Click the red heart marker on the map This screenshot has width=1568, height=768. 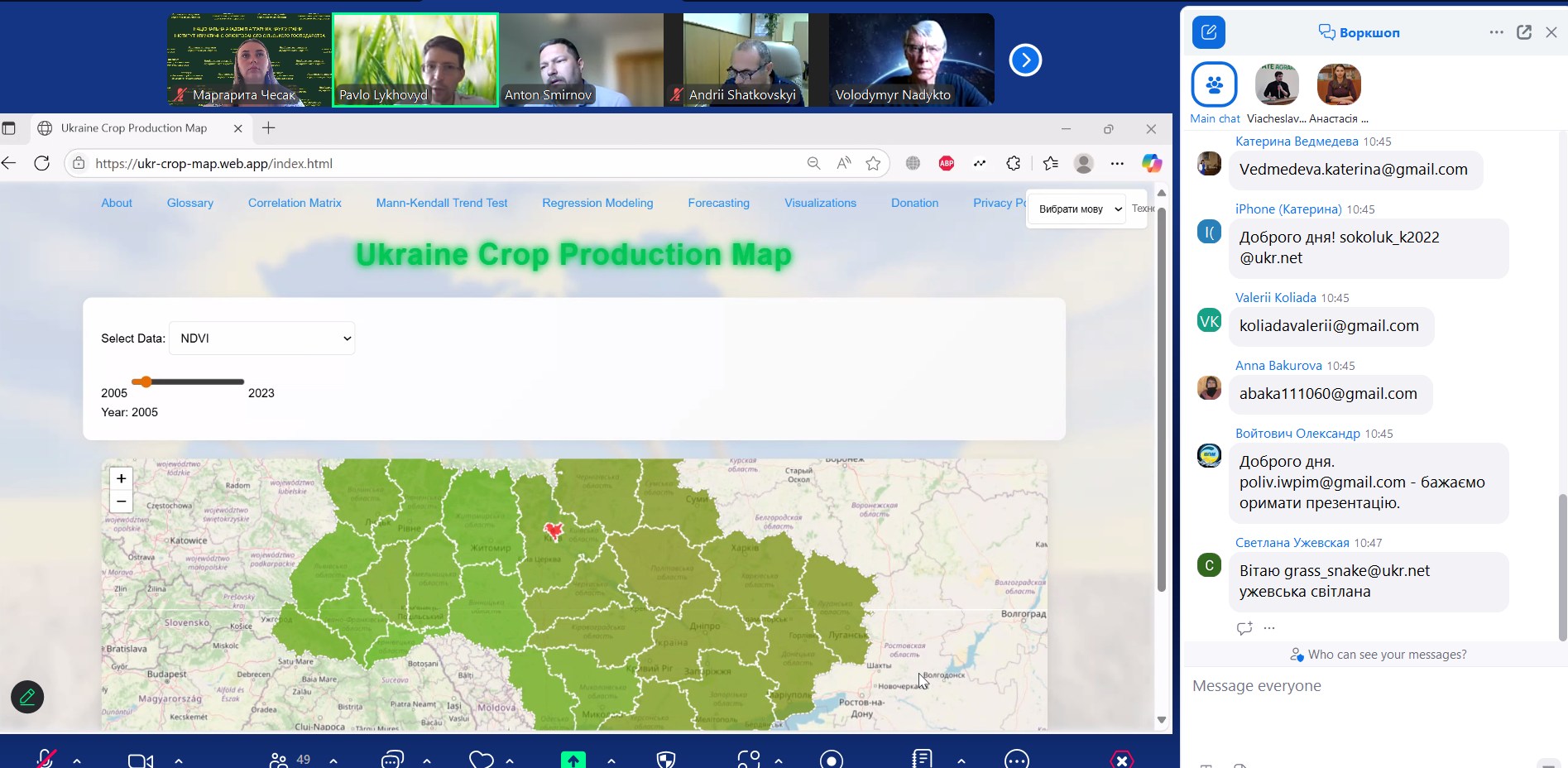[554, 530]
